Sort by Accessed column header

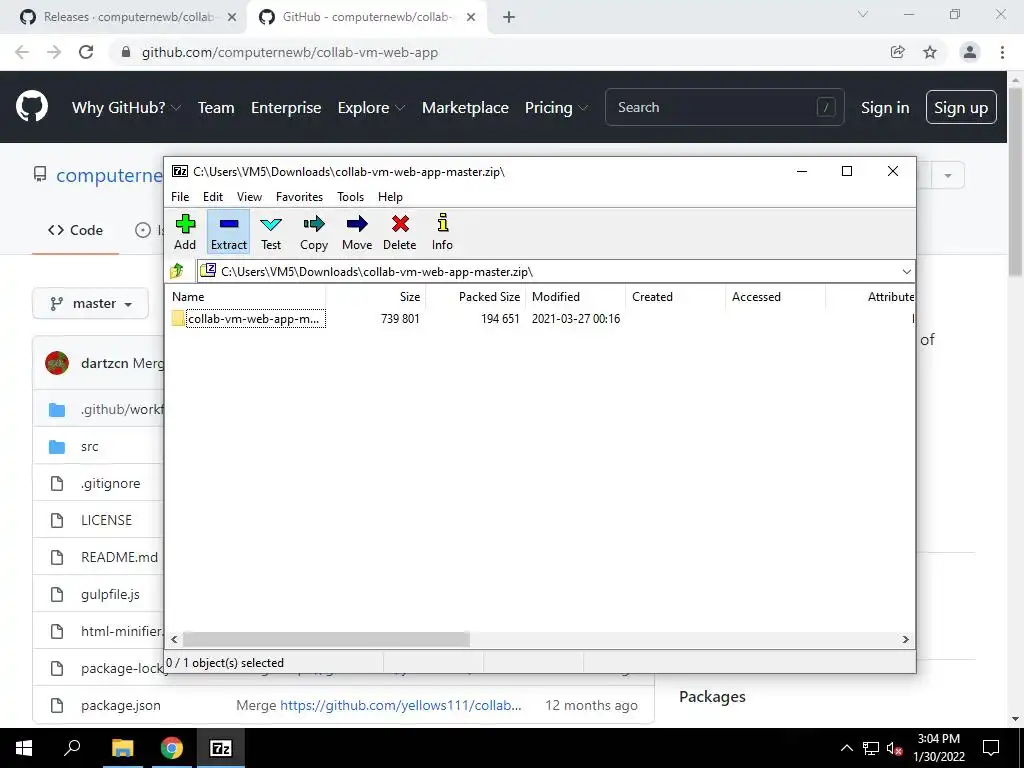776,296
